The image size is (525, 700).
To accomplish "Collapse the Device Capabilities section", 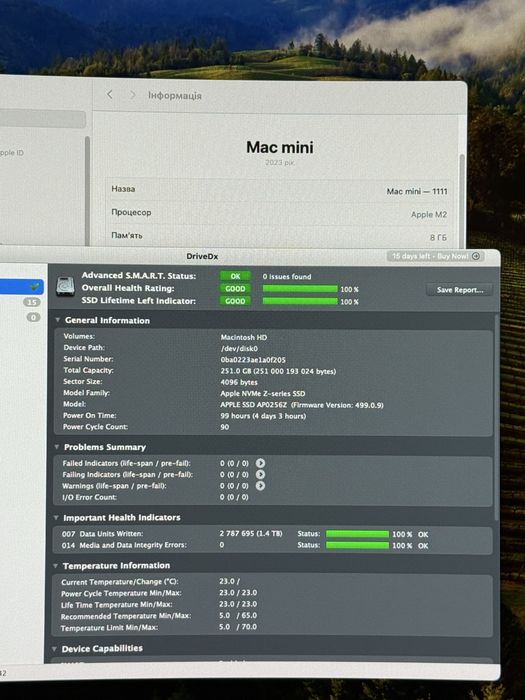I will click(x=54, y=649).
